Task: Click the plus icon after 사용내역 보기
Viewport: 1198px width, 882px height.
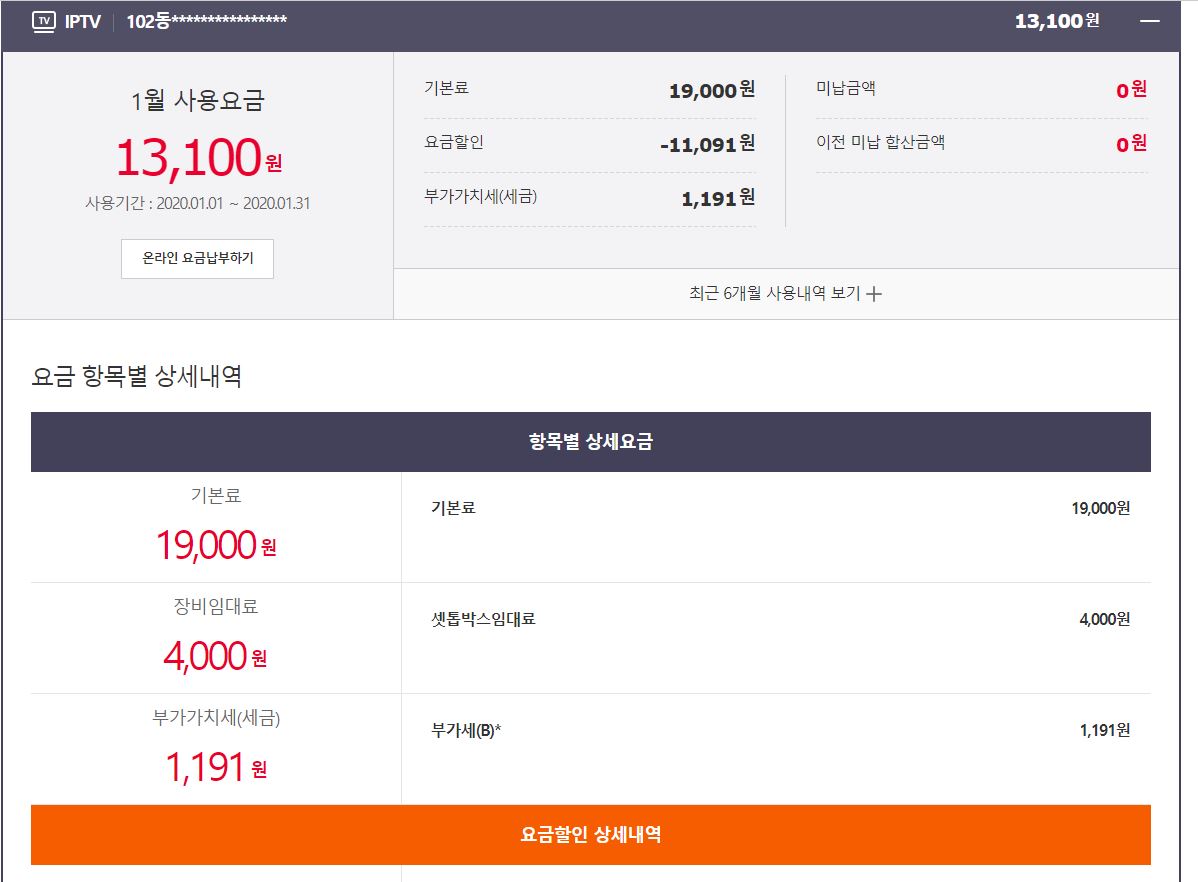Action: (874, 294)
